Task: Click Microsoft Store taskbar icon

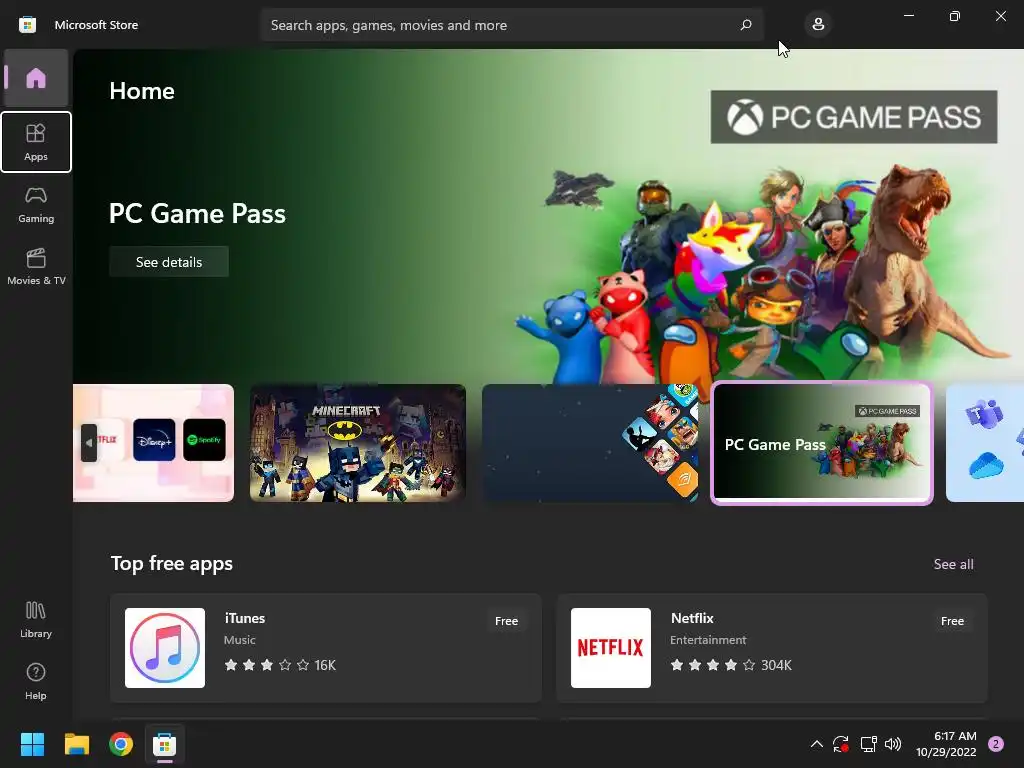Action: tap(165, 744)
